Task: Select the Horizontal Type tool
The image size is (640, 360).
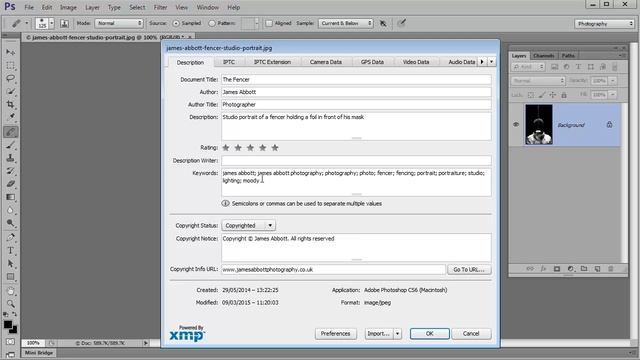Action: coord(11,251)
